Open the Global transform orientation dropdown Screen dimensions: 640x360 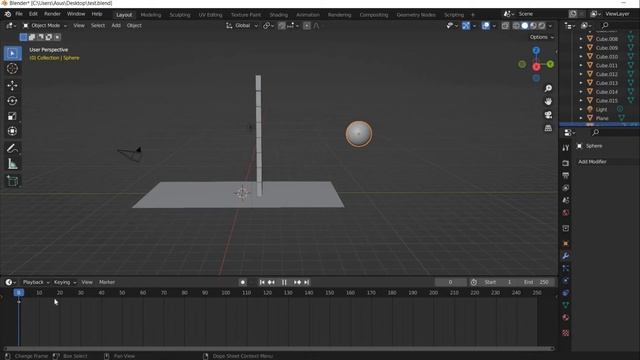[x=242, y=26]
